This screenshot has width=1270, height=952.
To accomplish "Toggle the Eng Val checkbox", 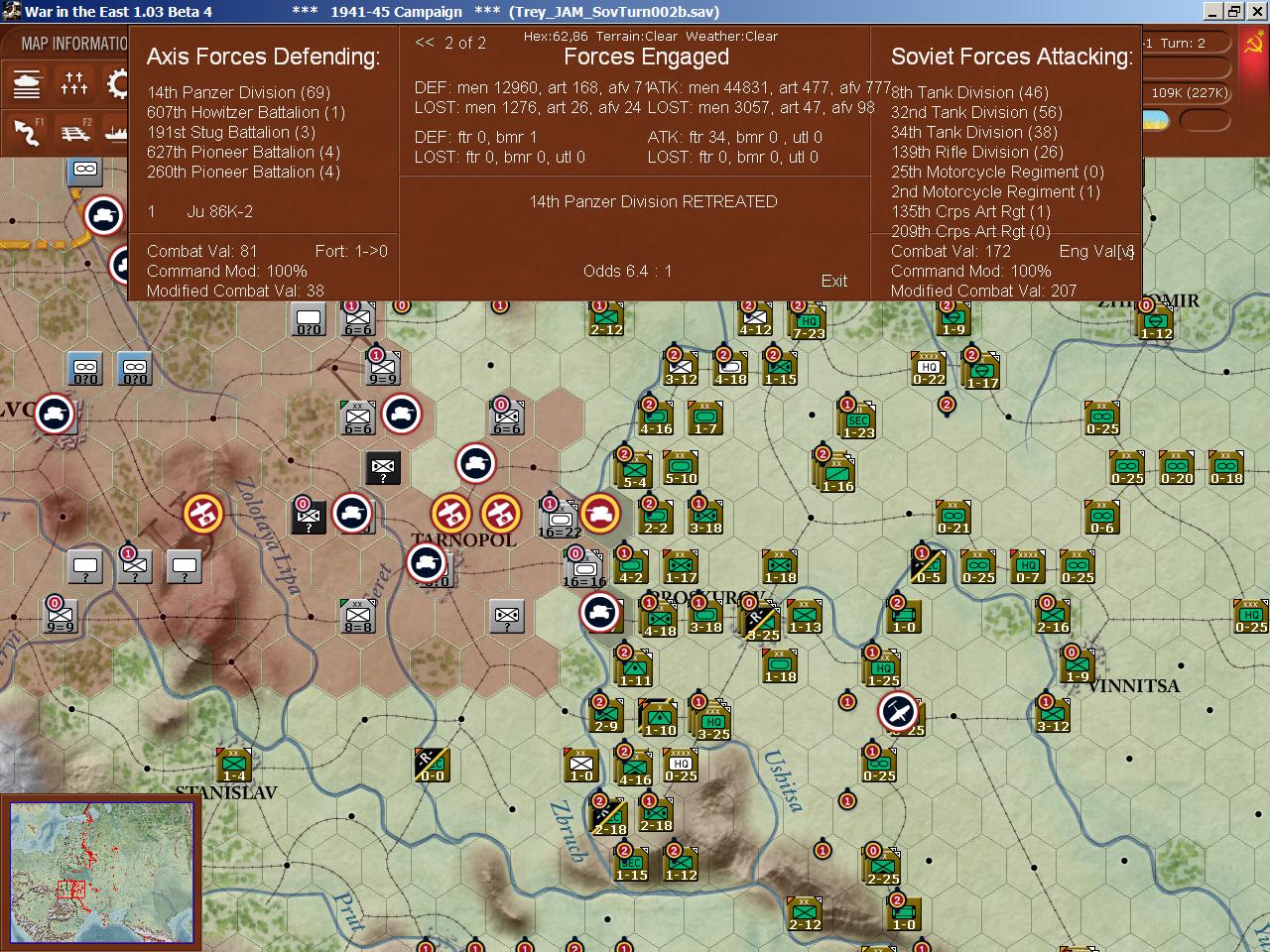I will 1126,252.
